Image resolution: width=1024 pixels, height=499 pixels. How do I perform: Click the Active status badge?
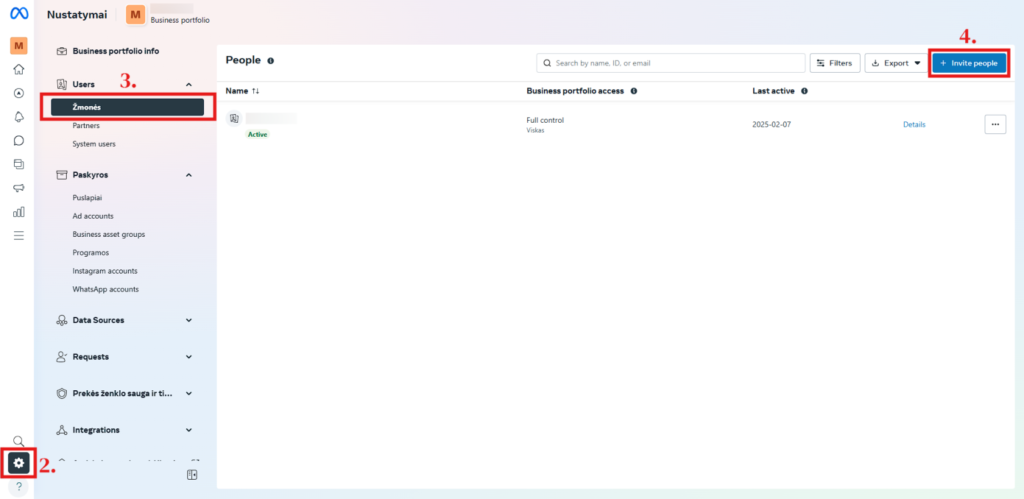click(x=257, y=134)
